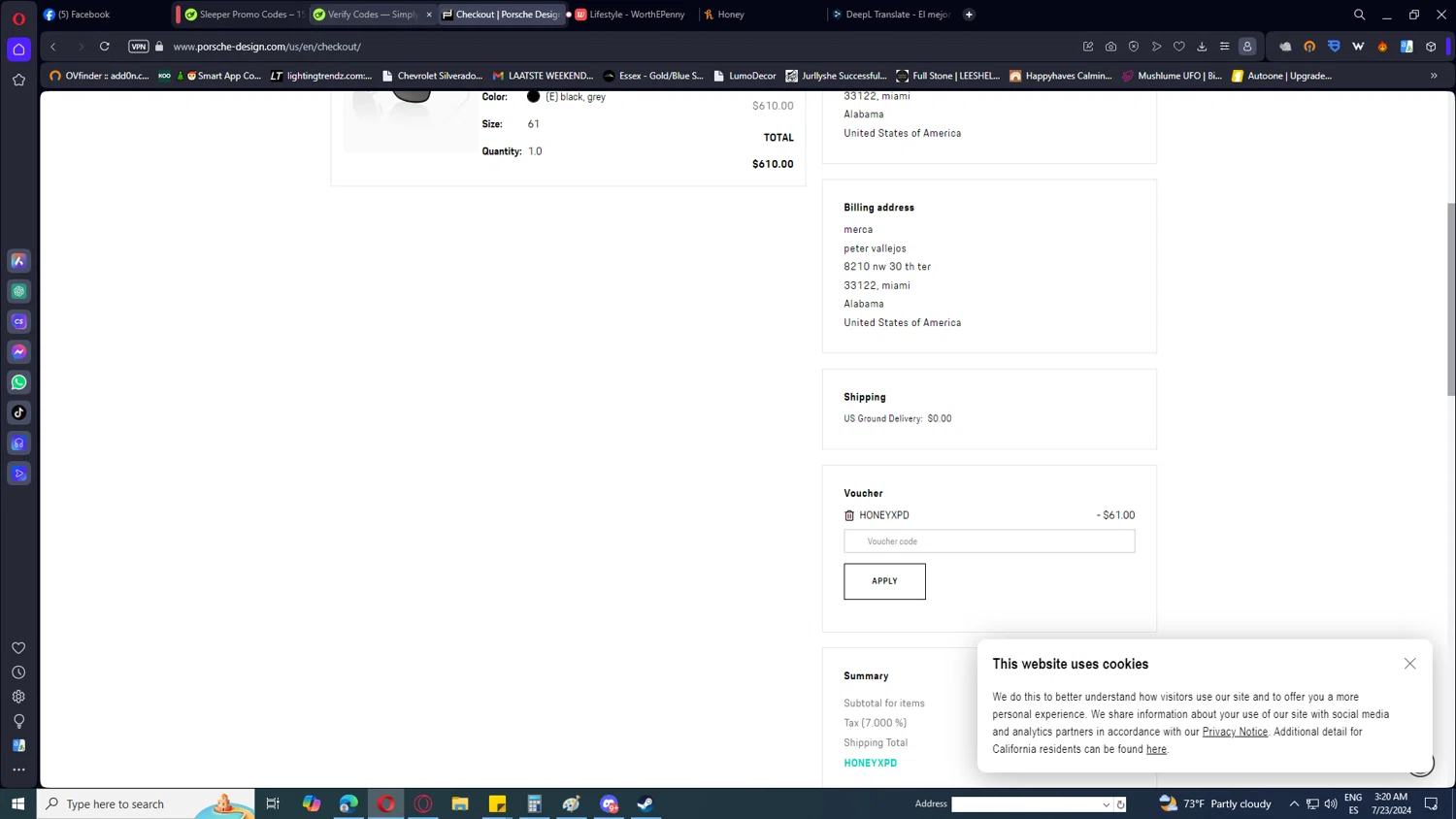Click the Voucher code input field
Screen dimensions: 1456x819
pos(989,541)
